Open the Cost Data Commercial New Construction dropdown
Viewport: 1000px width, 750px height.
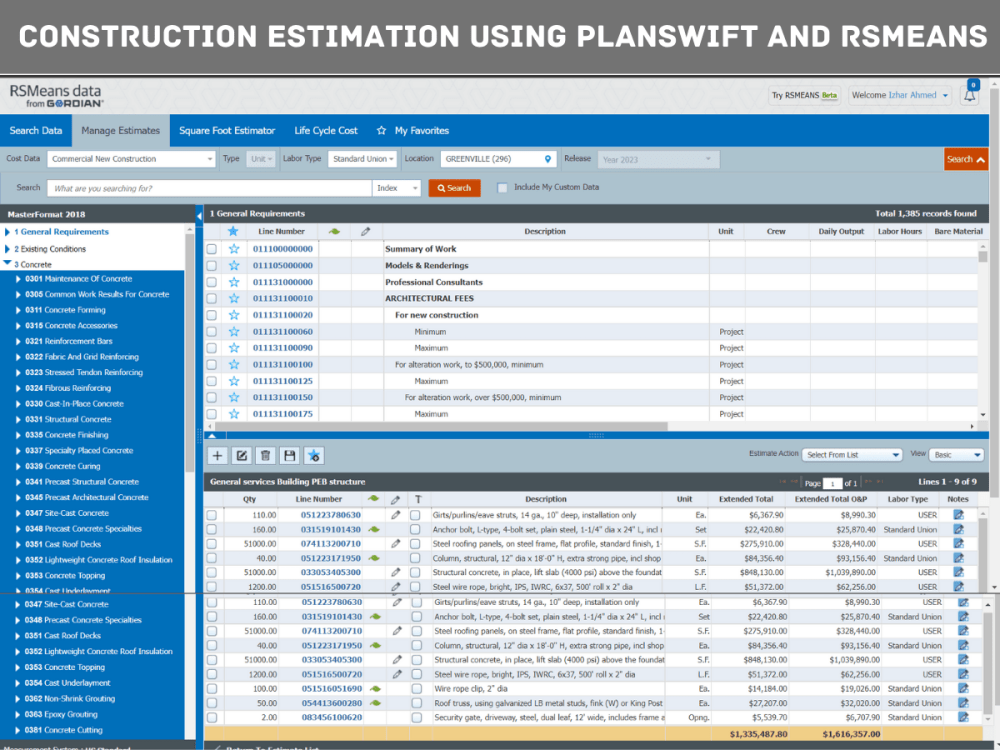click(131, 158)
